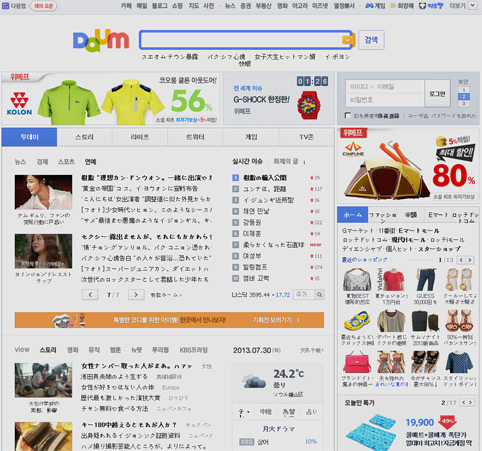Screen dimensions: 482x451
Task: Open the pink handbag product thumbnail
Action: pyautogui.click(x=357, y=362)
